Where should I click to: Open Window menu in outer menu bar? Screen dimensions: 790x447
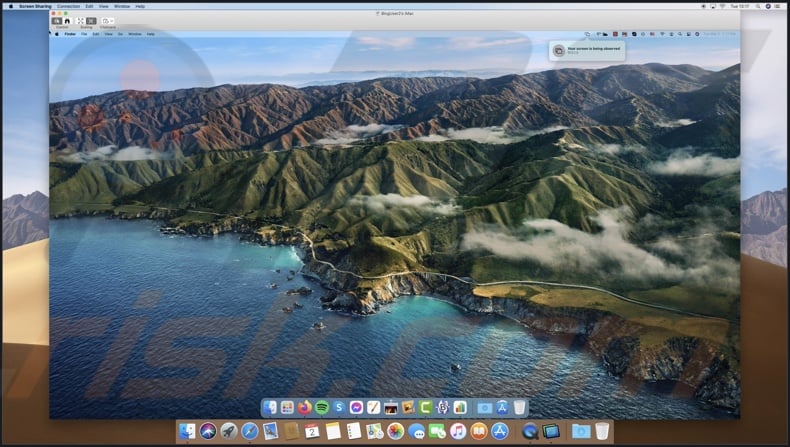[121, 6]
